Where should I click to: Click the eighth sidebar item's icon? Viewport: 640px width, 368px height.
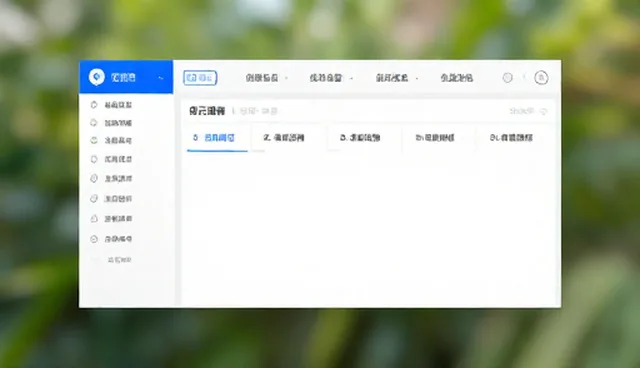coord(94,239)
